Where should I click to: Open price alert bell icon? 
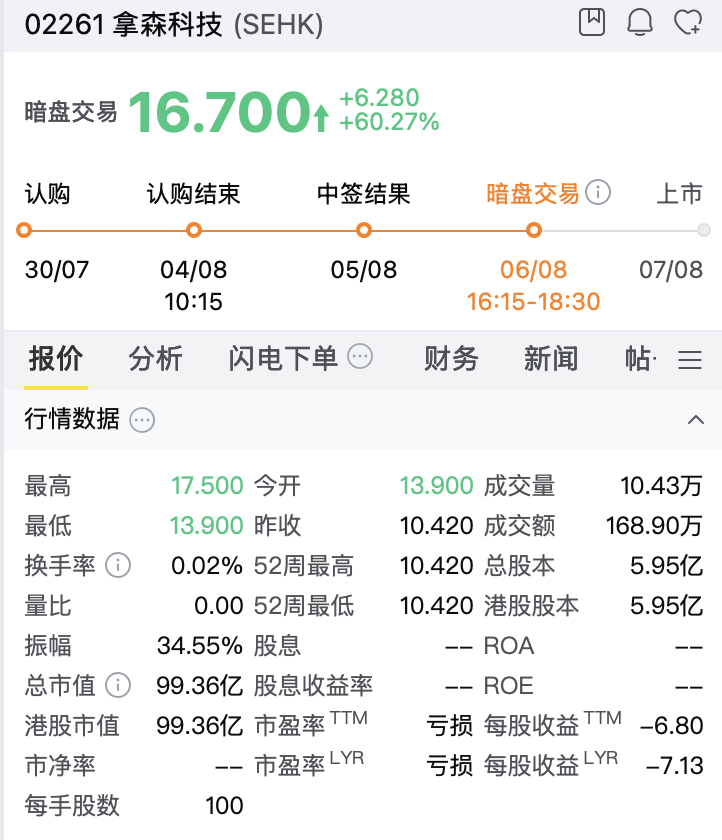(640, 22)
